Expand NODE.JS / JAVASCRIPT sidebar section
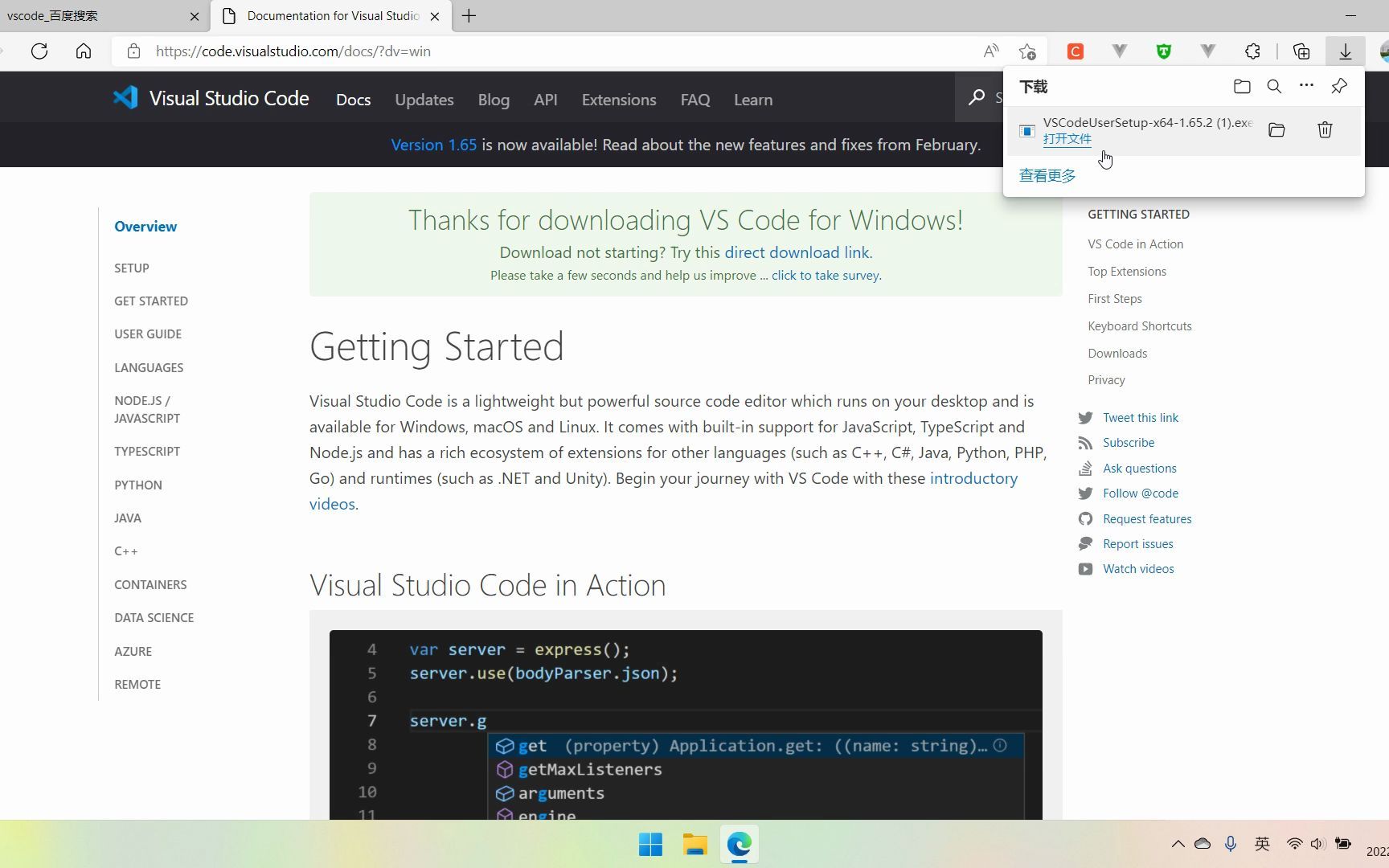This screenshot has width=1389, height=868. [147, 409]
